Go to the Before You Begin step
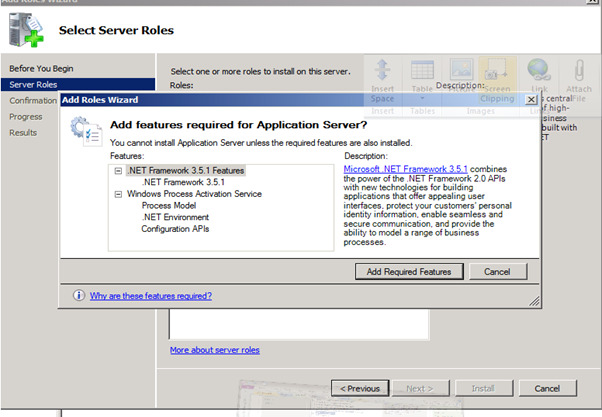Viewport: 602px width, 417px height. point(41,68)
